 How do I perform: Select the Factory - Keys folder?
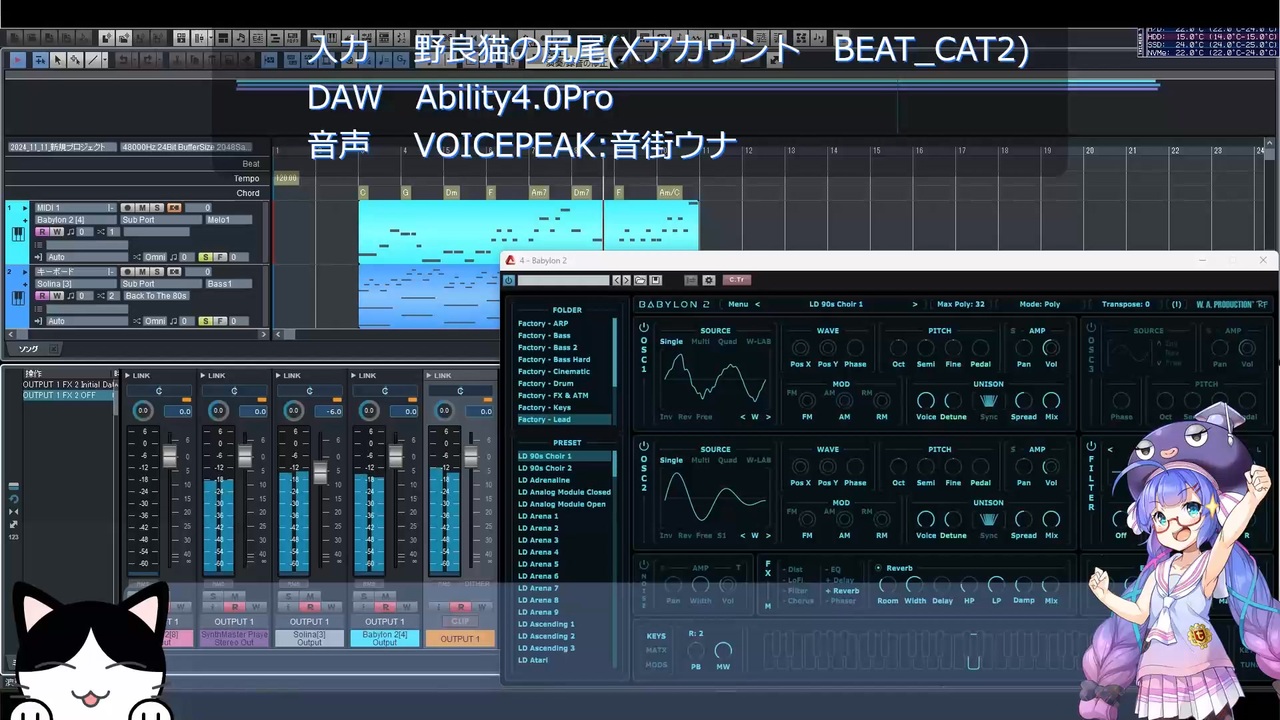coord(544,408)
